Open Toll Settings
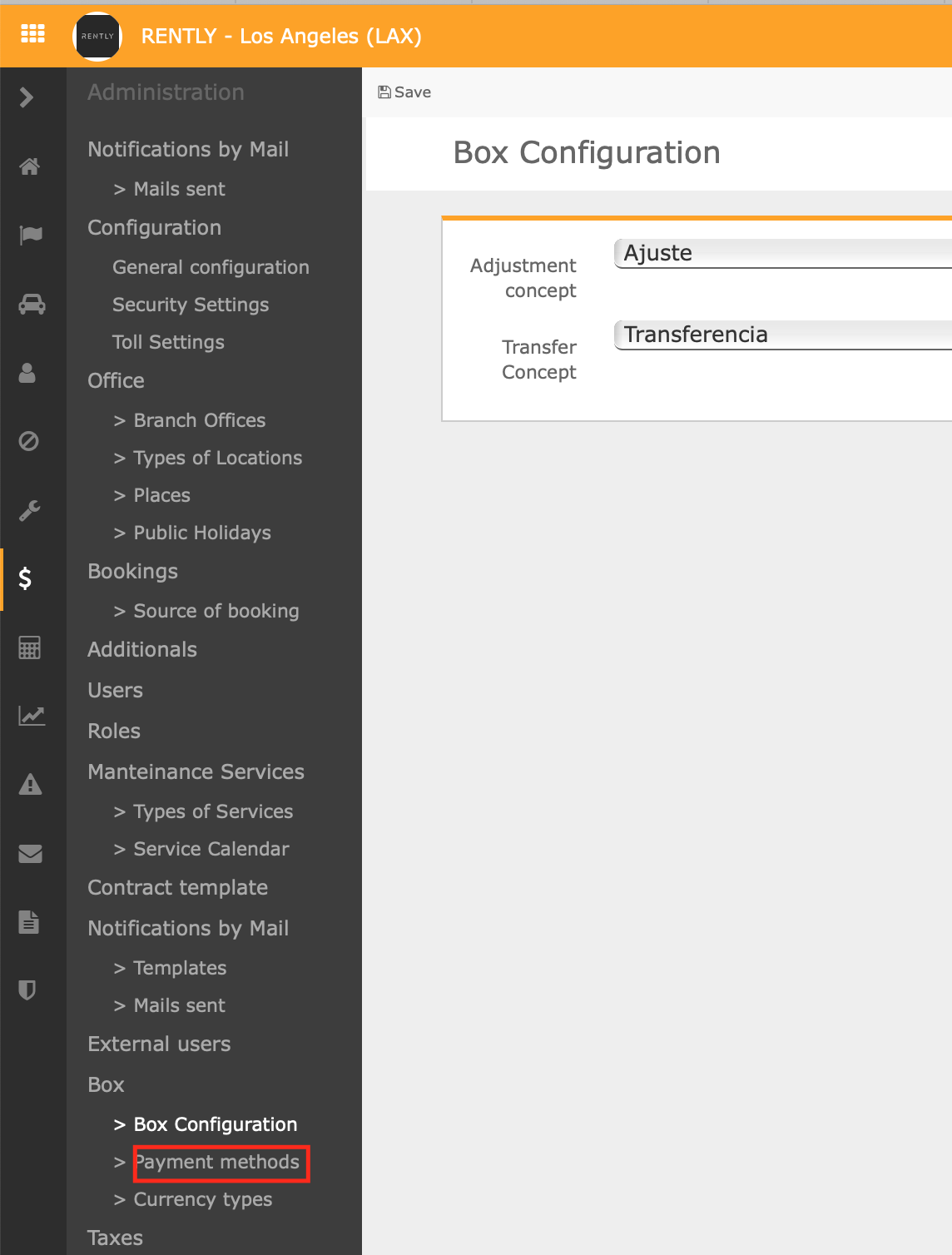Viewport: 952px width, 1255px height. [x=168, y=343]
